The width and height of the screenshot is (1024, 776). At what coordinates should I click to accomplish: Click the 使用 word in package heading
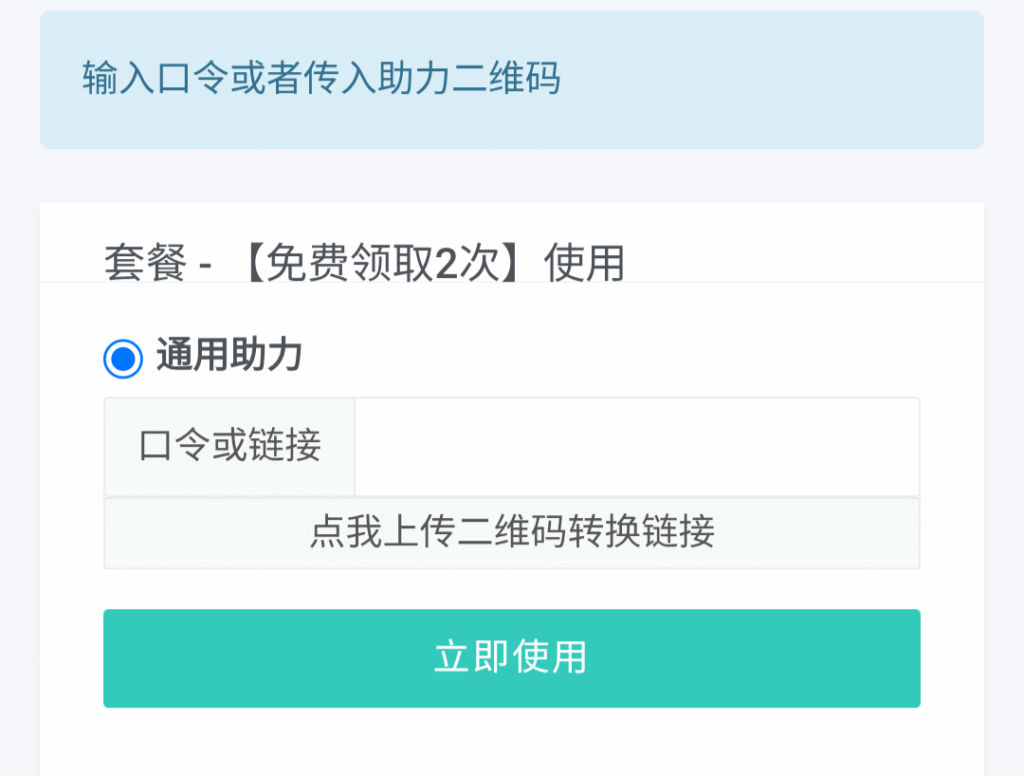coord(585,264)
